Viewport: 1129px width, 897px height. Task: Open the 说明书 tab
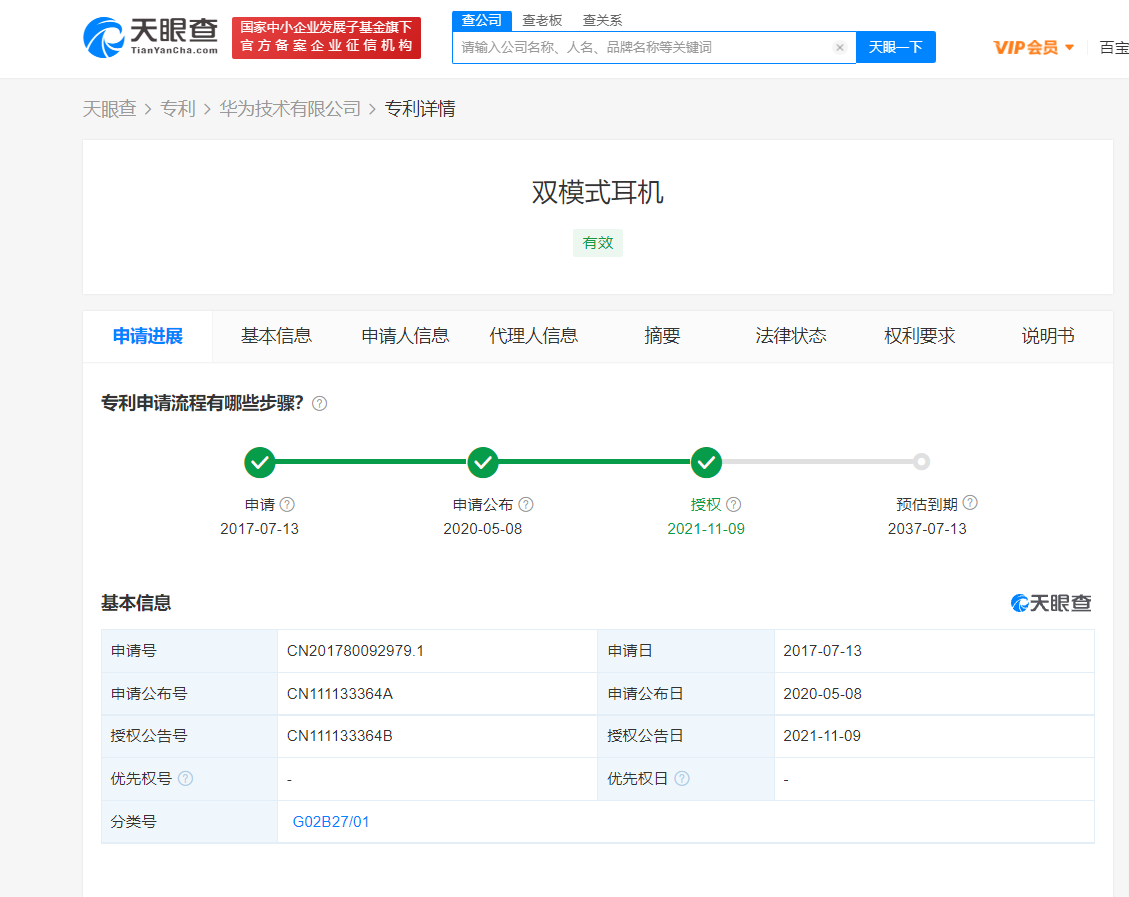(1048, 336)
